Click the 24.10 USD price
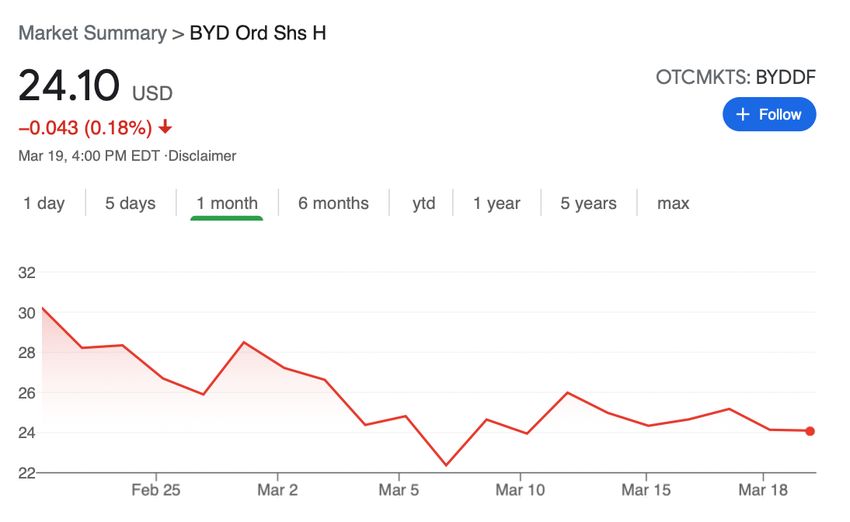Screen dimensions: 850x522 point(95,86)
